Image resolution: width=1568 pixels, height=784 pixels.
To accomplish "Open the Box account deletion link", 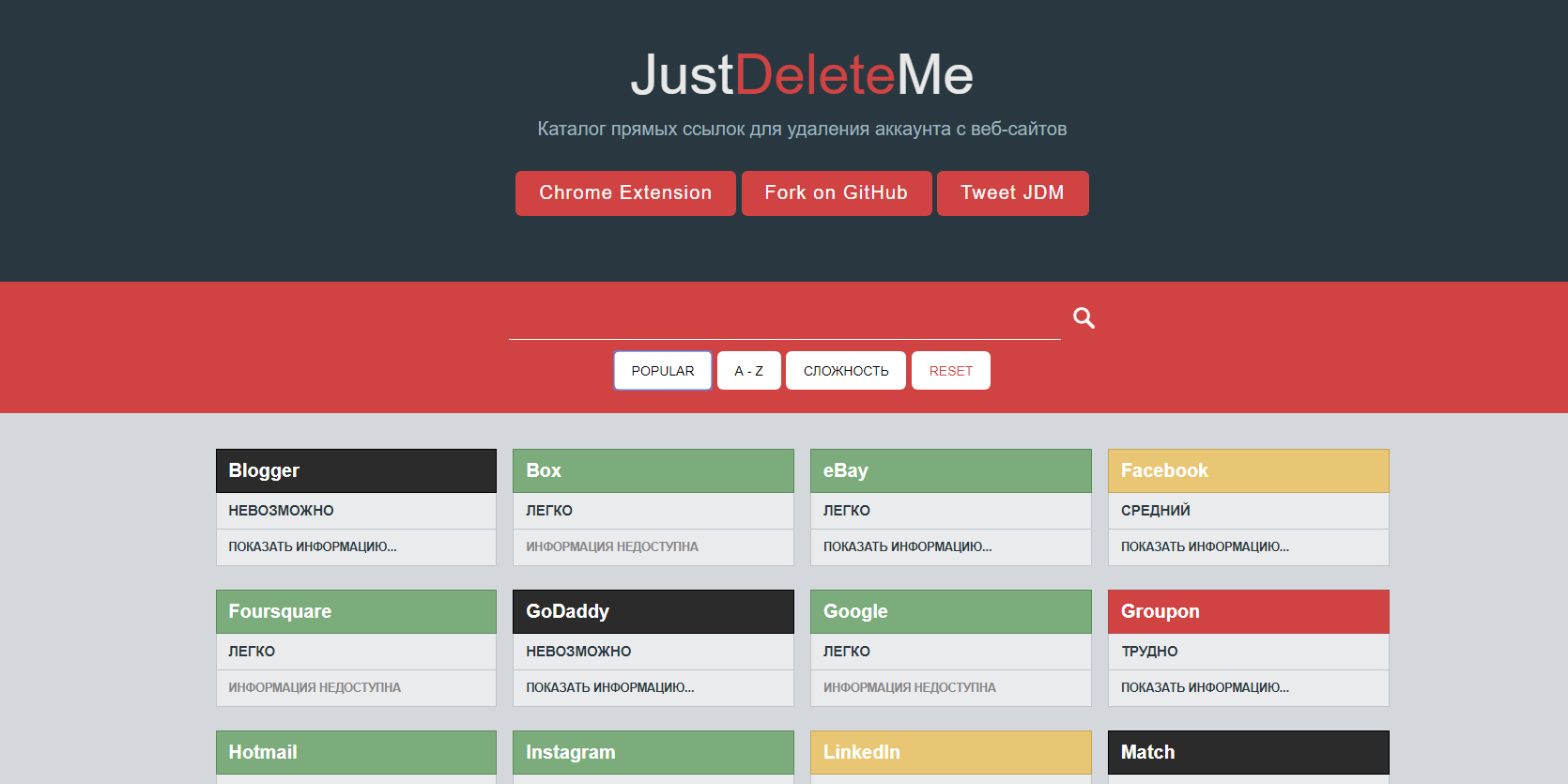I will pyautogui.click(x=653, y=470).
